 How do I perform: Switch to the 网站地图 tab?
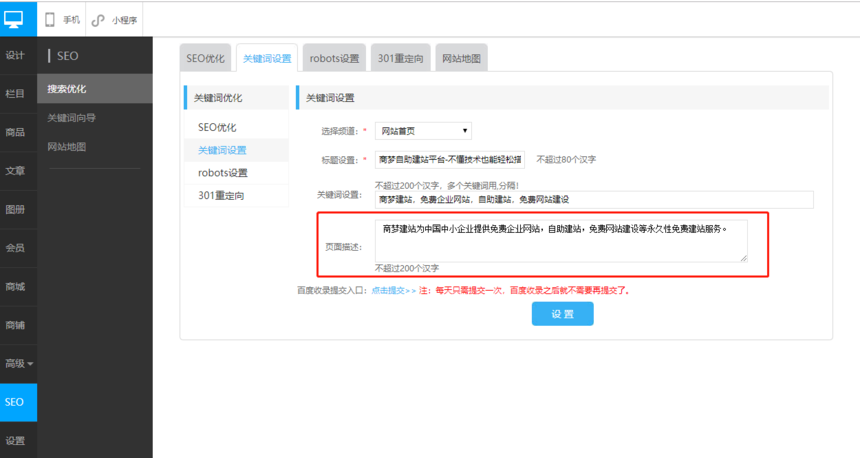click(461, 58)
